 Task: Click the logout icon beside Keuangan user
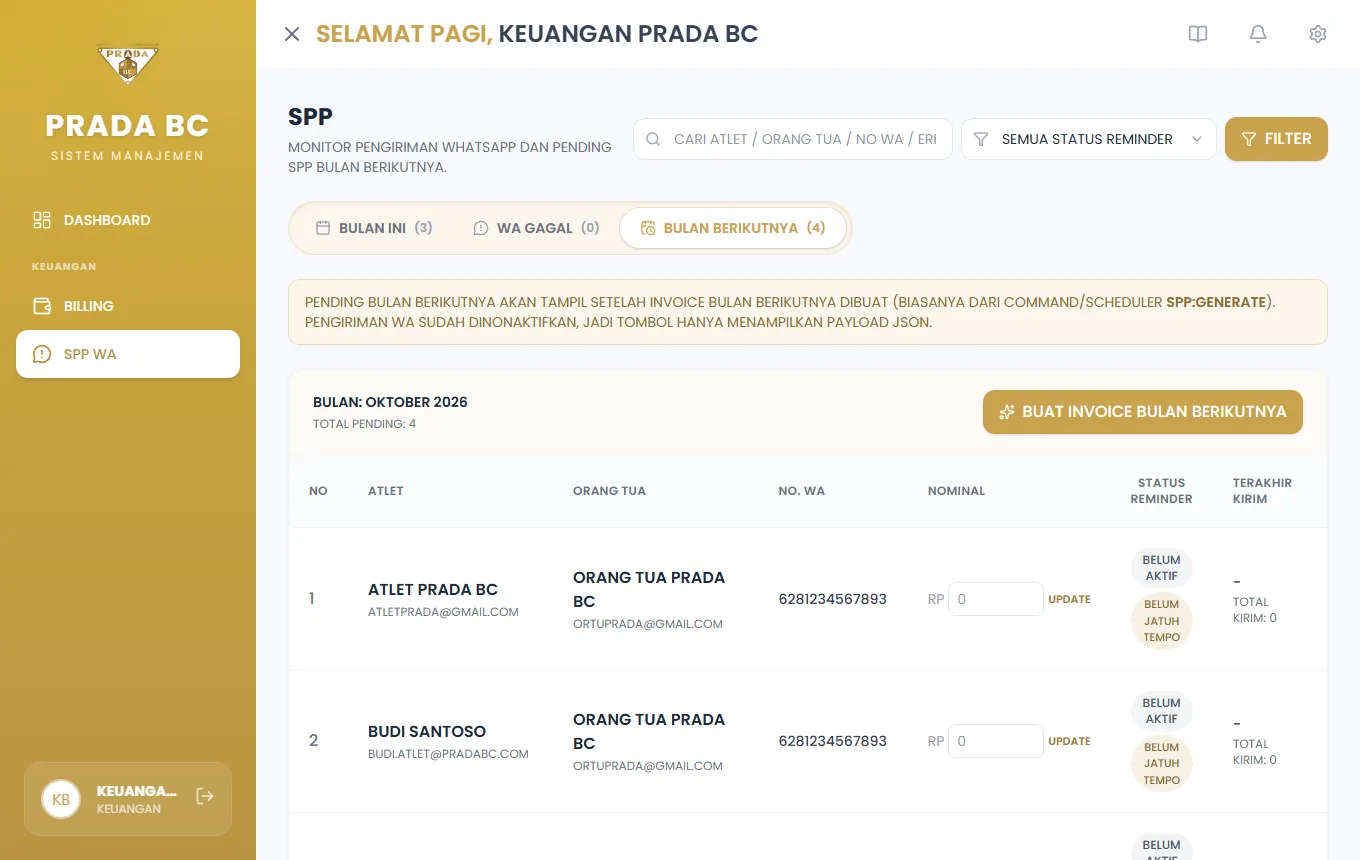point(205,796)
